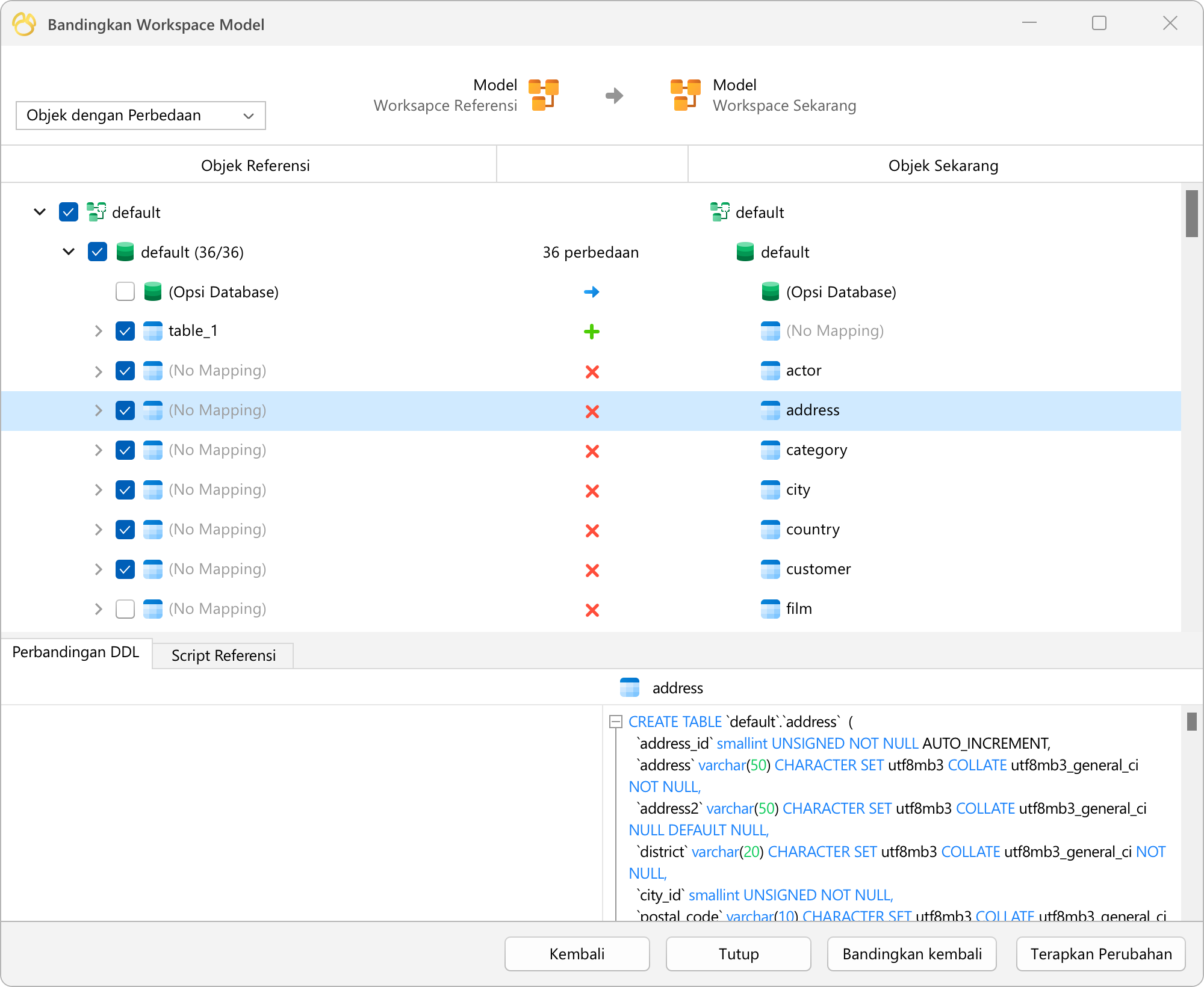Click the Bandingkan kembali button
The width and height of the screenshot is (1204, 987).
pos(912,954)
